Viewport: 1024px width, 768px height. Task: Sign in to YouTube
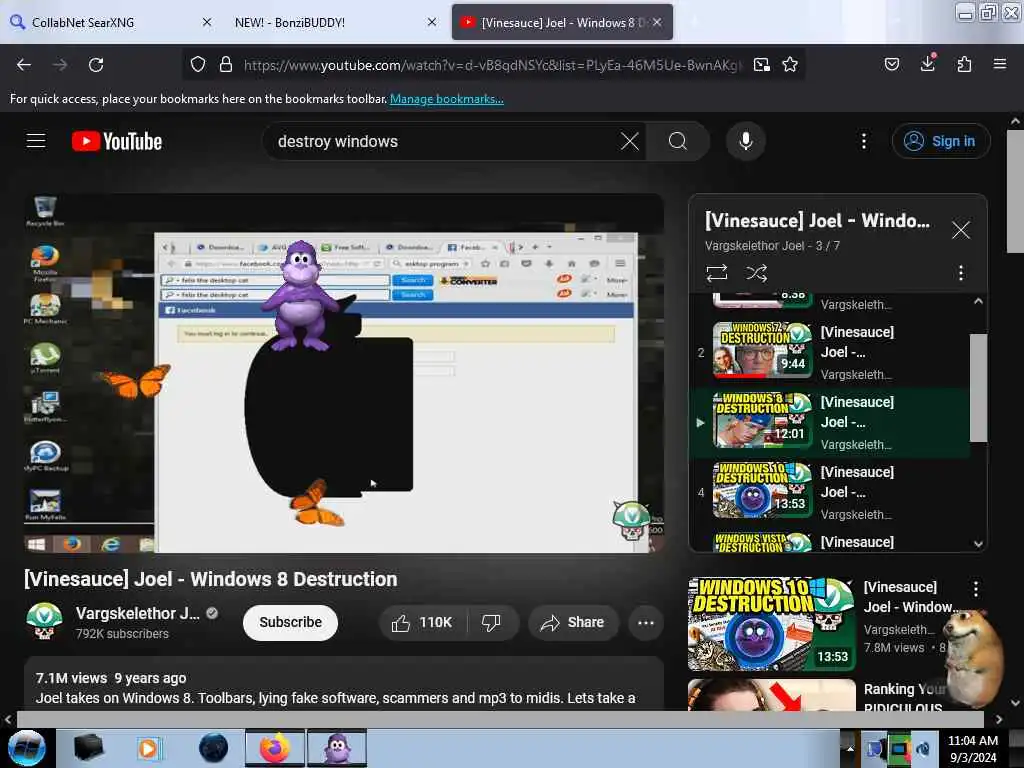(941, 141)
